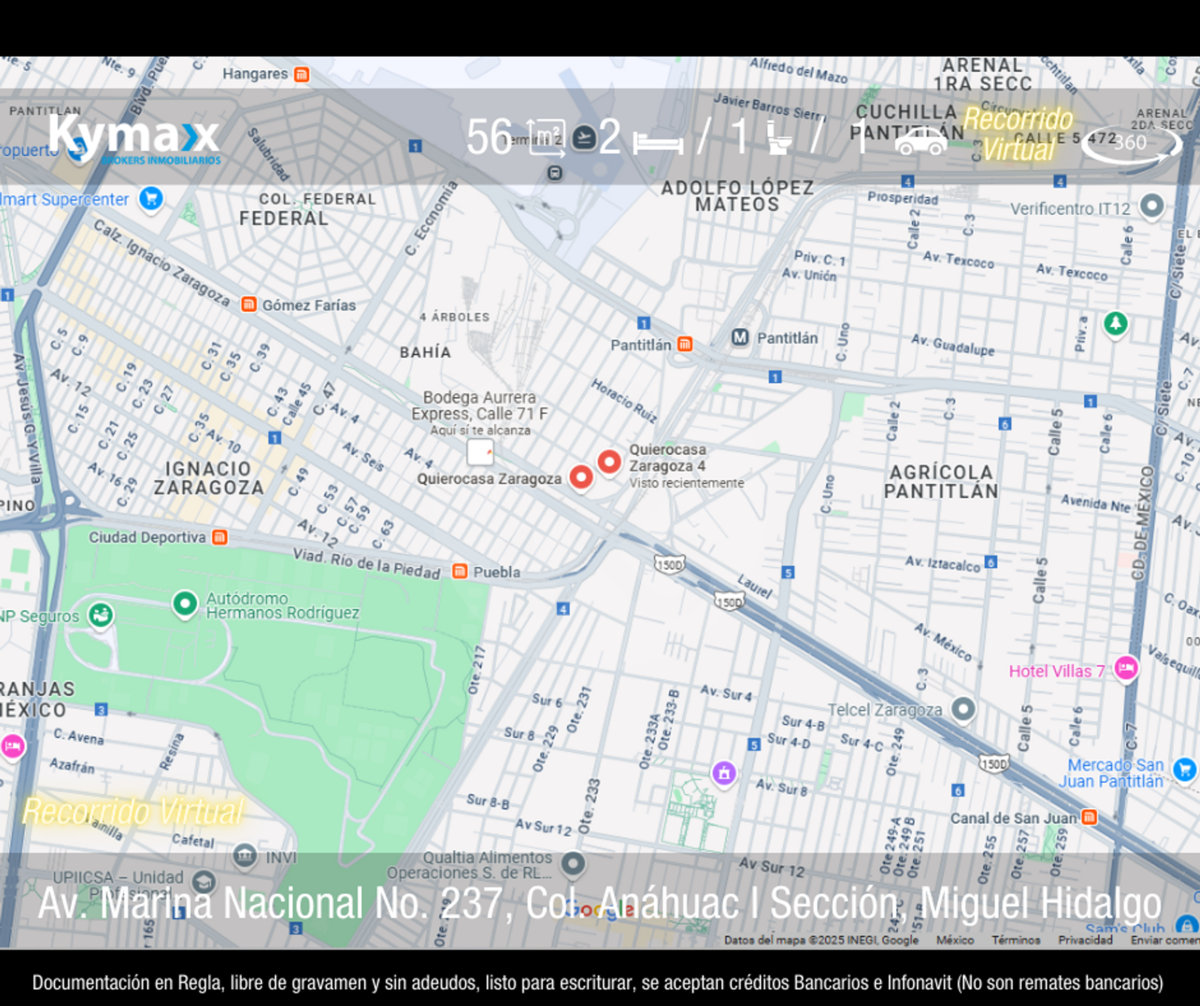Select the 'Av. Unión' street label
This screenshot has width=1200, height=1006.
pyautogui.click(x=809, y=274)
